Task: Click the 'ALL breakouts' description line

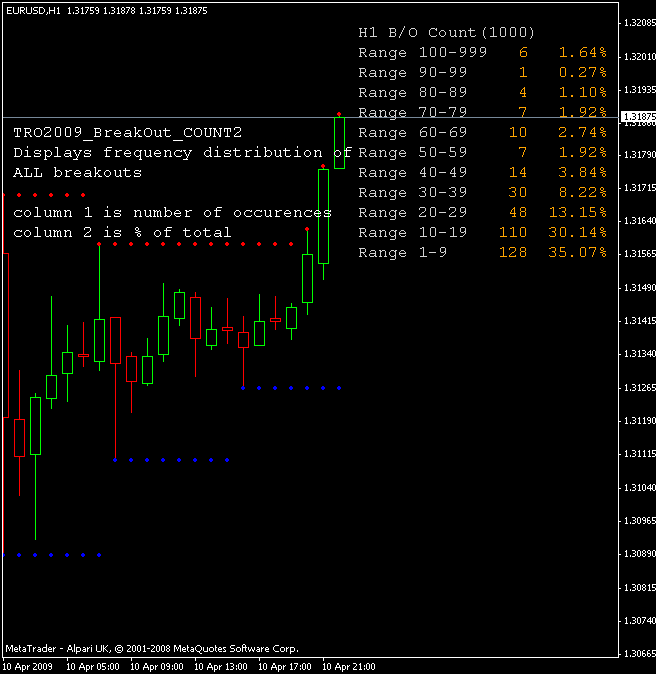Action: coord(77,172)
